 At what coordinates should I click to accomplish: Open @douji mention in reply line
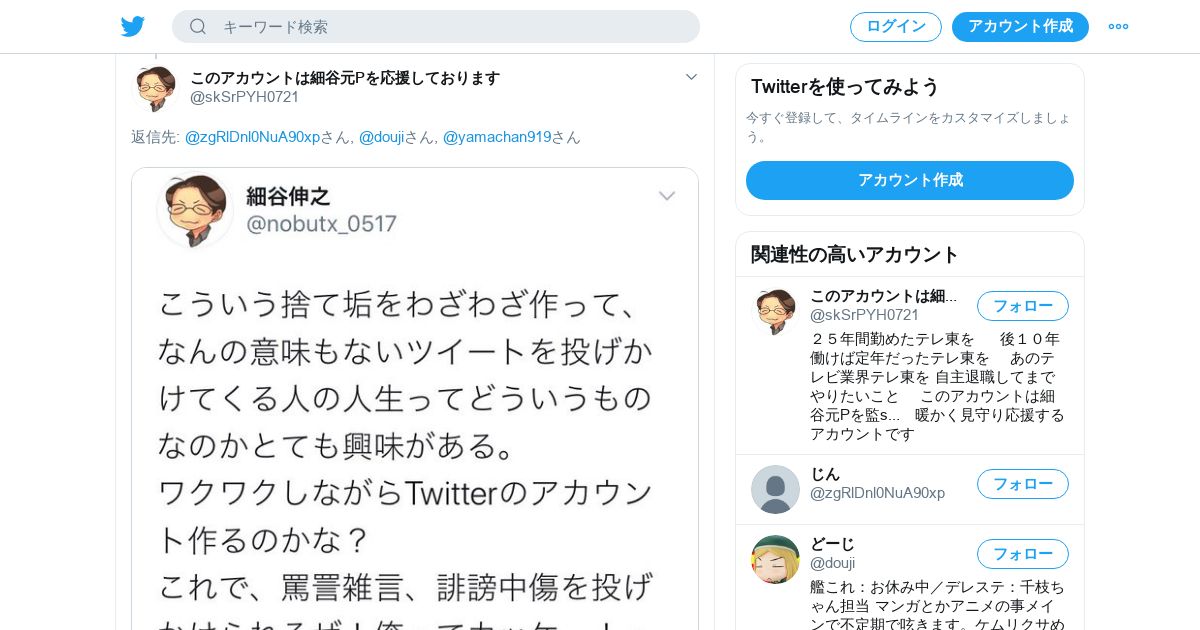(381, 137)
